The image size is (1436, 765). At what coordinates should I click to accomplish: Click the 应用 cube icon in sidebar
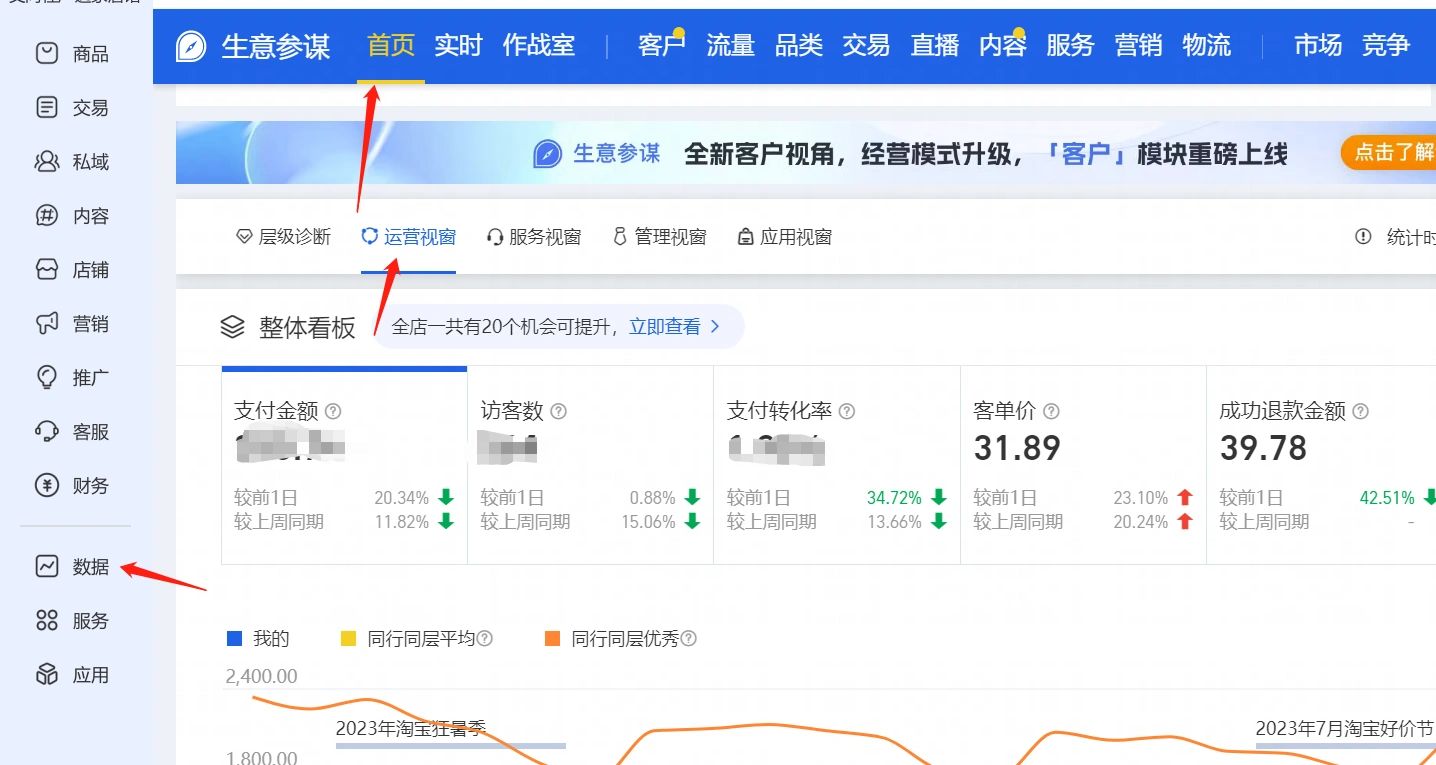(x=47, y=674)
